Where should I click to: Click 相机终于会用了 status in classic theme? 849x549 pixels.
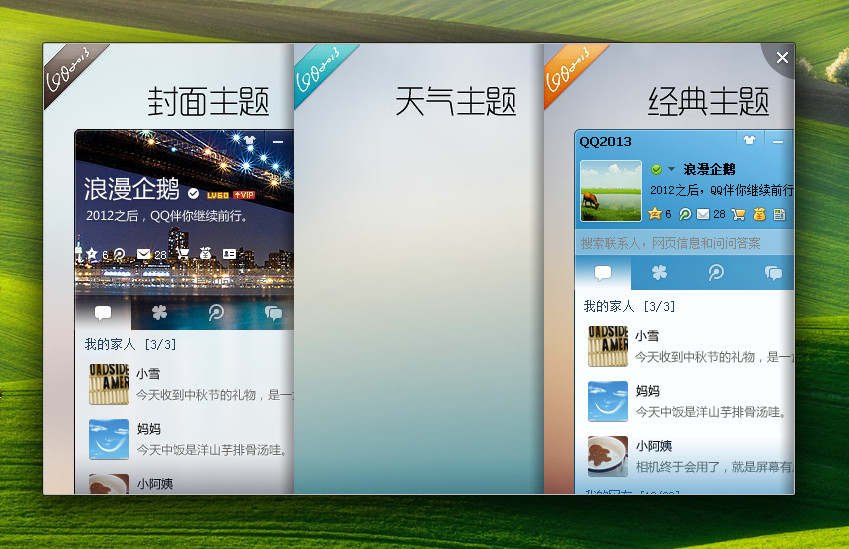point(715,467)
